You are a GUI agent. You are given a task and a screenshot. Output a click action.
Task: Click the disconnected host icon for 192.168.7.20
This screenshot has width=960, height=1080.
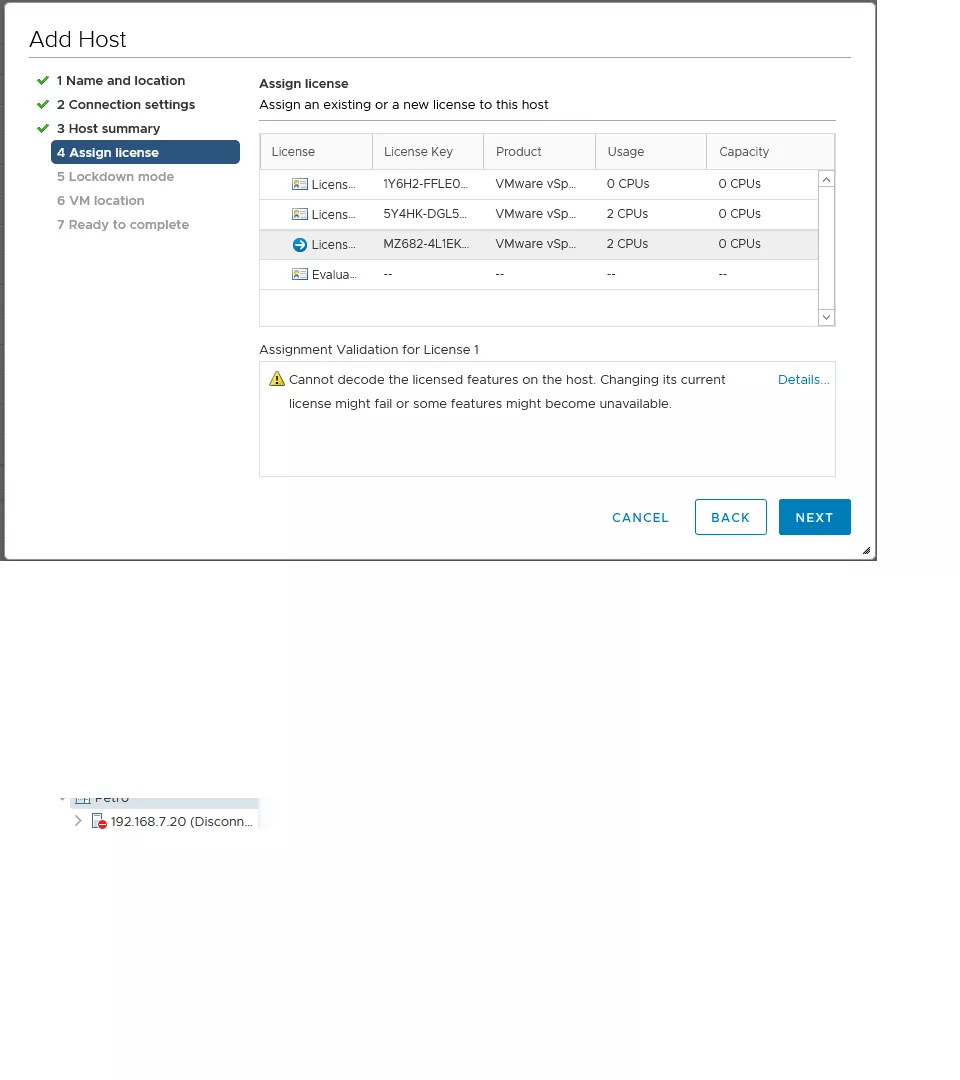[99, 821]
